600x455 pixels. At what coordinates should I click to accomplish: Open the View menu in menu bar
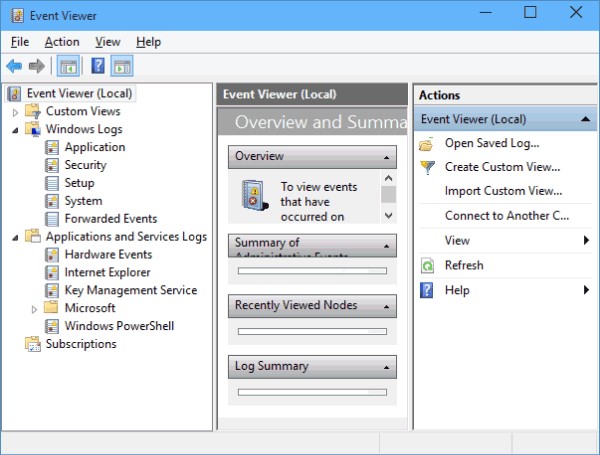point(107,42)
